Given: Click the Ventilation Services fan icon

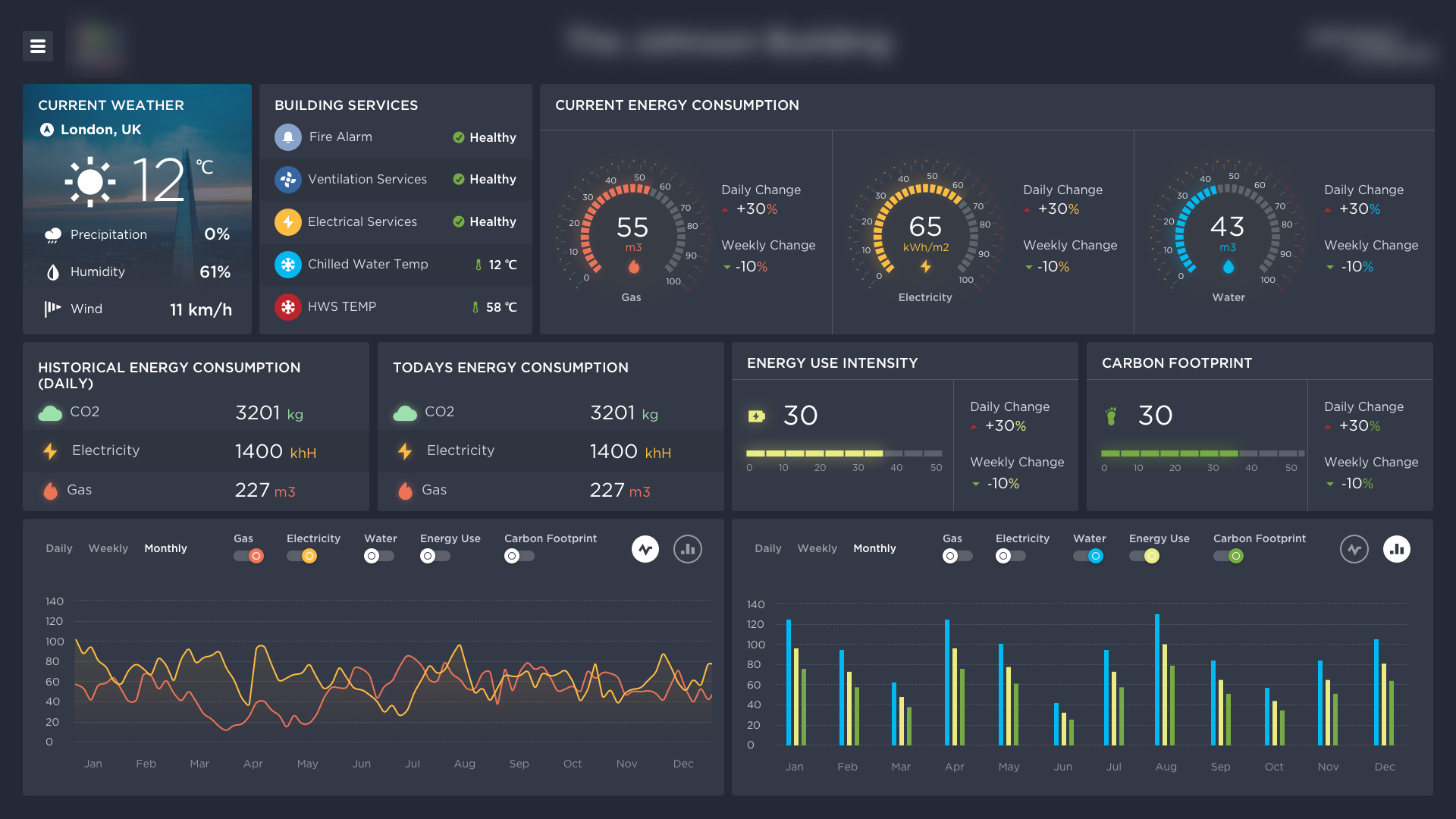Looking at the screenshot, I should (288, 180).
